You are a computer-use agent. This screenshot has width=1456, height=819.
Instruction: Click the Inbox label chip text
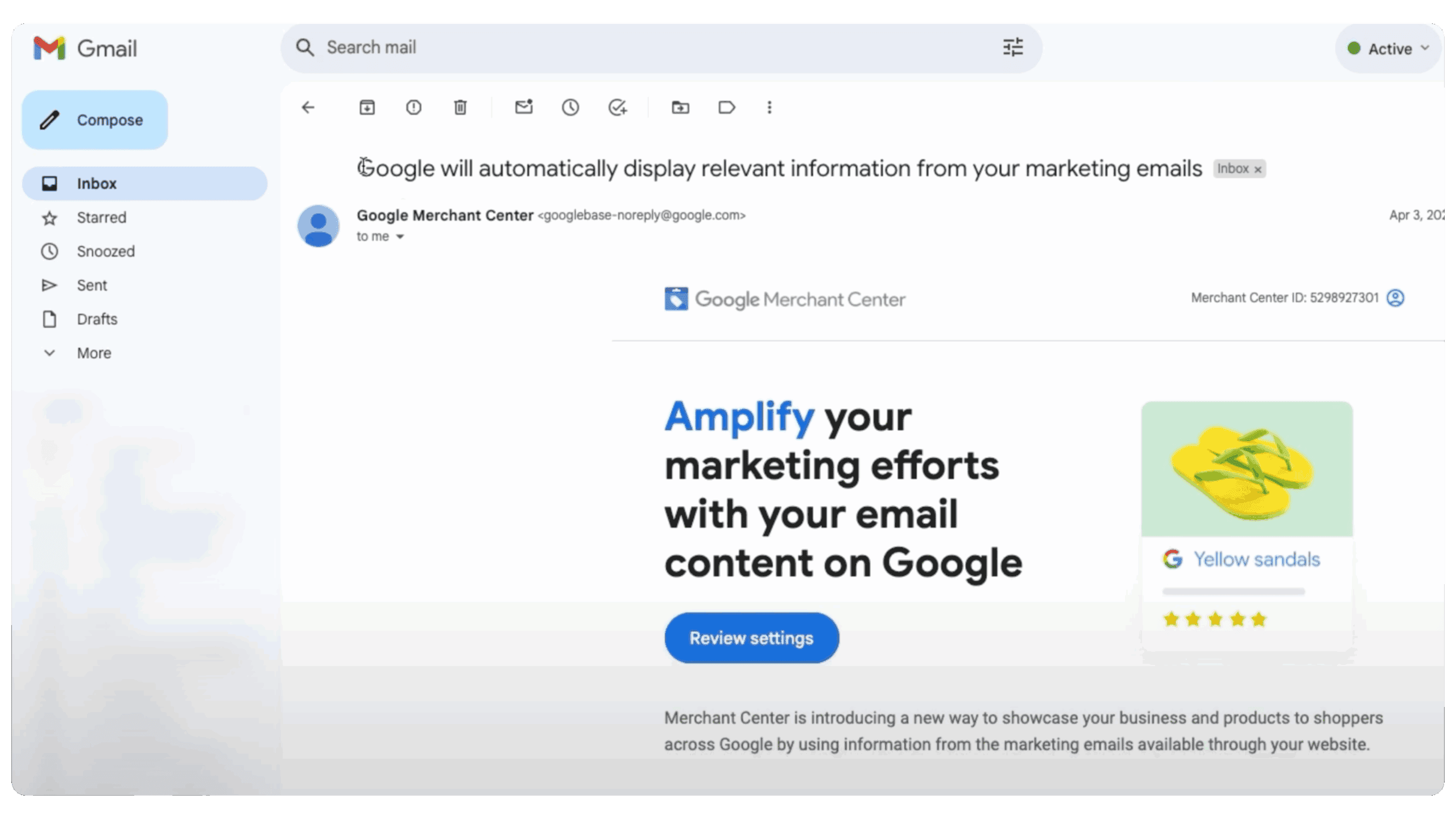[x=1232, y=169]
